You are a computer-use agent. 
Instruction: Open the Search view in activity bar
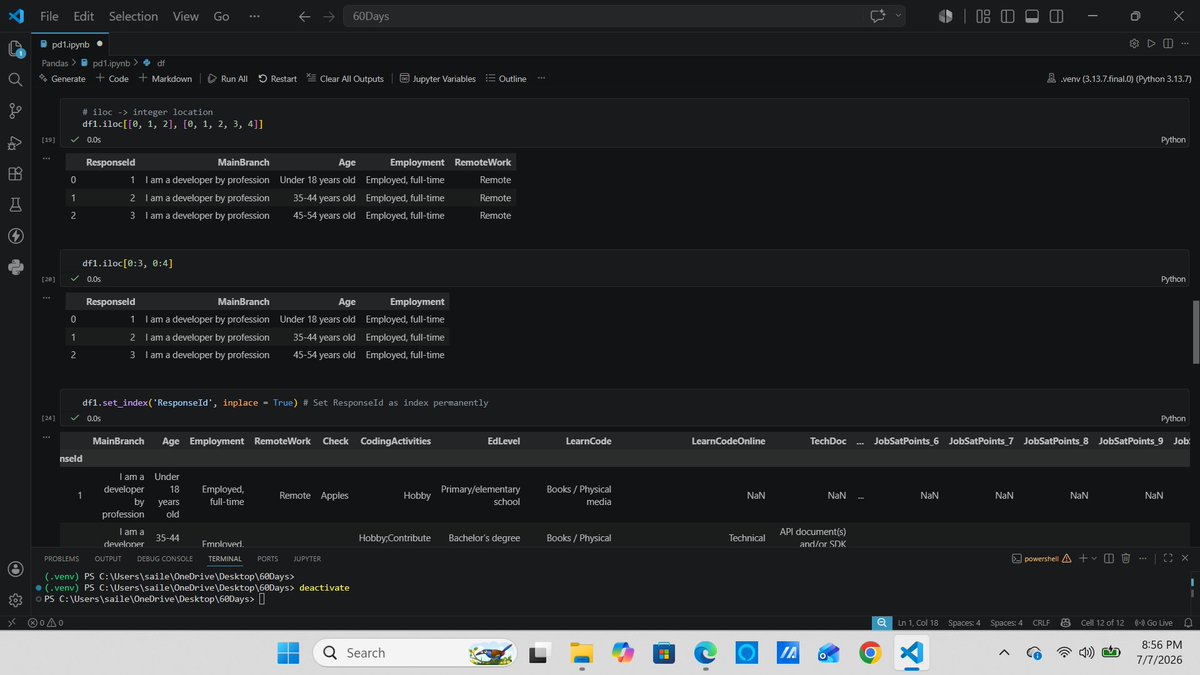15,79
